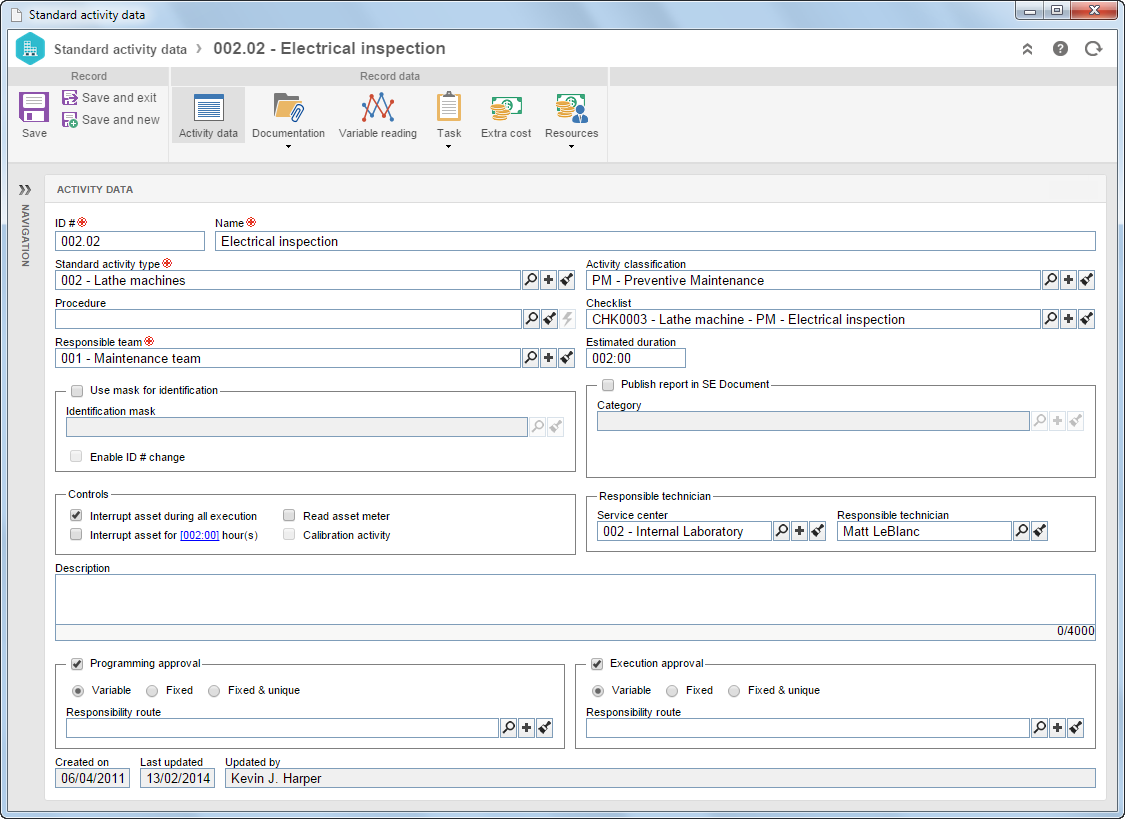Add a new Responsible team with plus
The image size is (1125, 819).
point(548,357)
